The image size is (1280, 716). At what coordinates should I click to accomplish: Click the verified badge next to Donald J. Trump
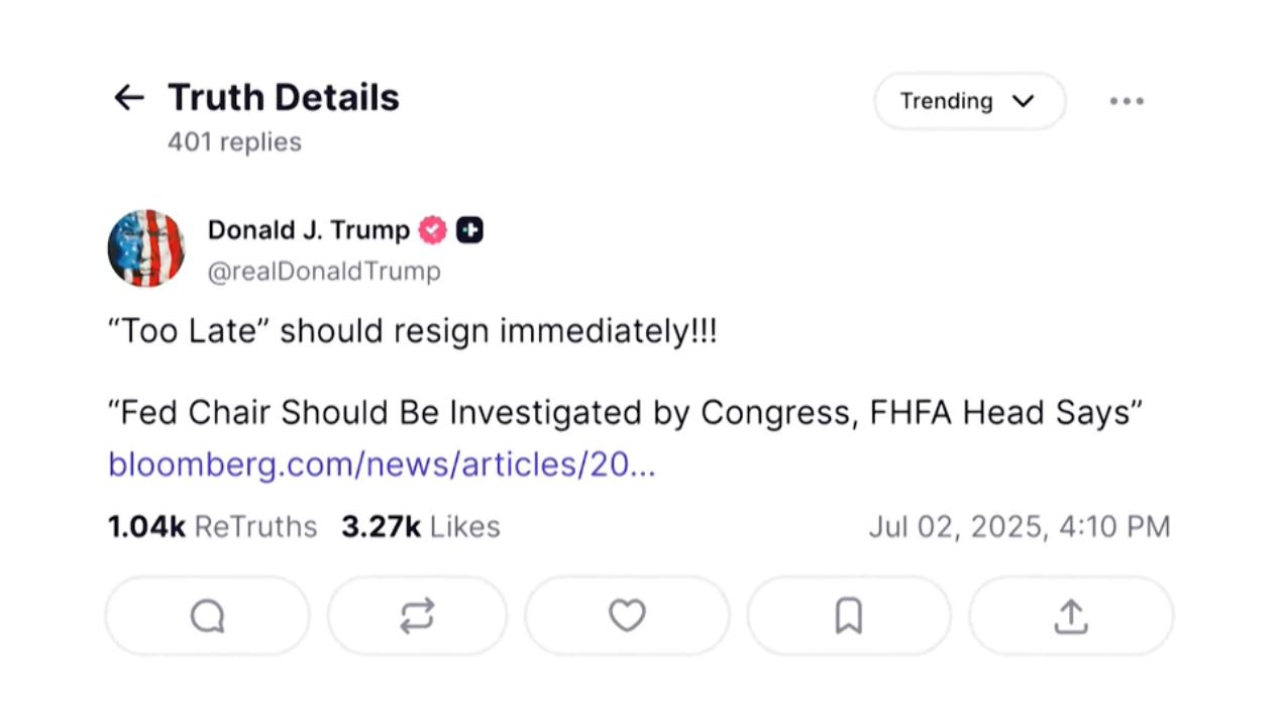(x=432, y=230)
